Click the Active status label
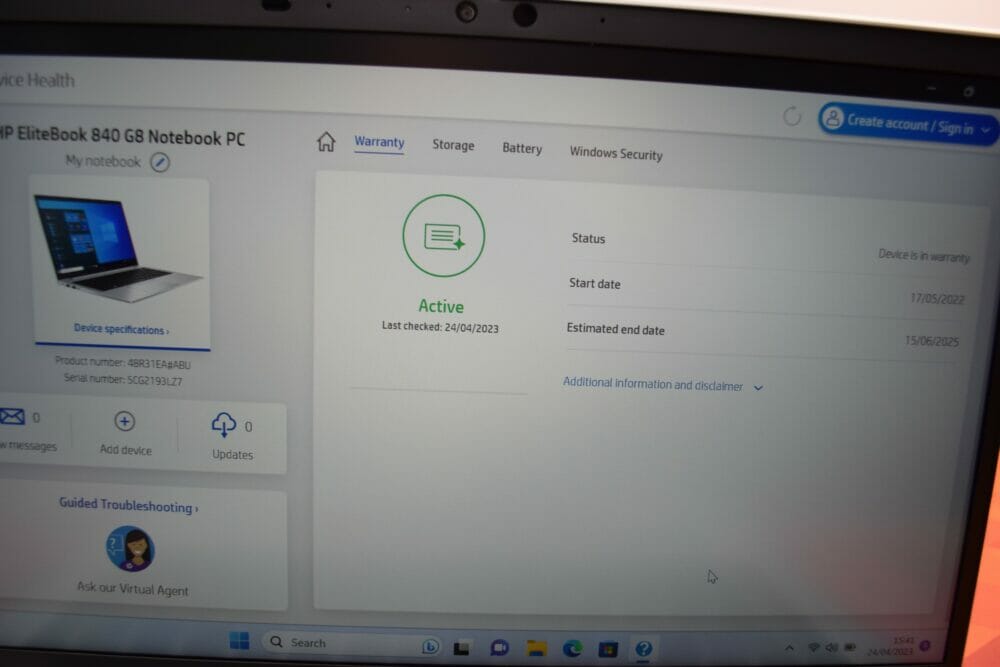This screenshot has width=1000, height=667. point(441,307)
